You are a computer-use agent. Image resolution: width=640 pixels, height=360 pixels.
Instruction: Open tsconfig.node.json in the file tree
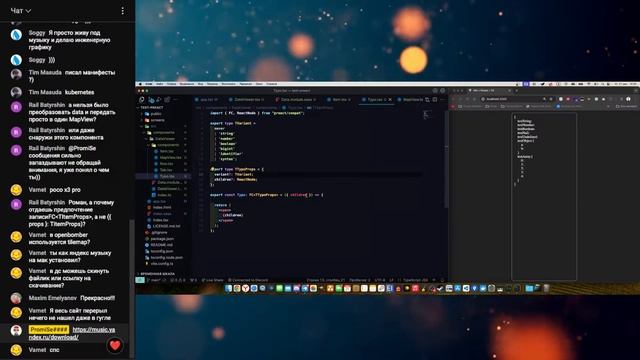pyautogui.click(x=167, y=258)
